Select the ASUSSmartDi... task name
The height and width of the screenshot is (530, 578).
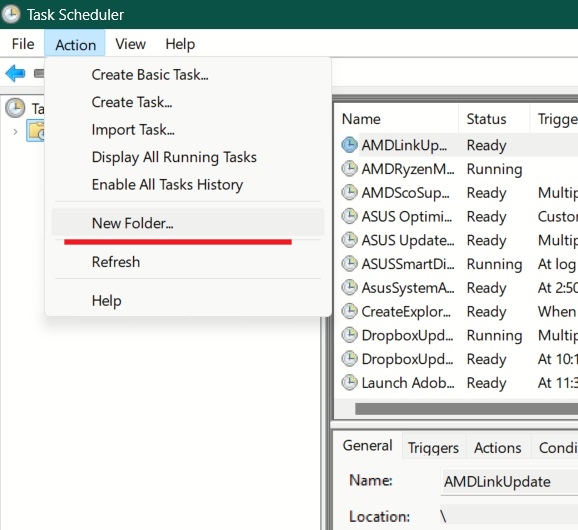408,264
